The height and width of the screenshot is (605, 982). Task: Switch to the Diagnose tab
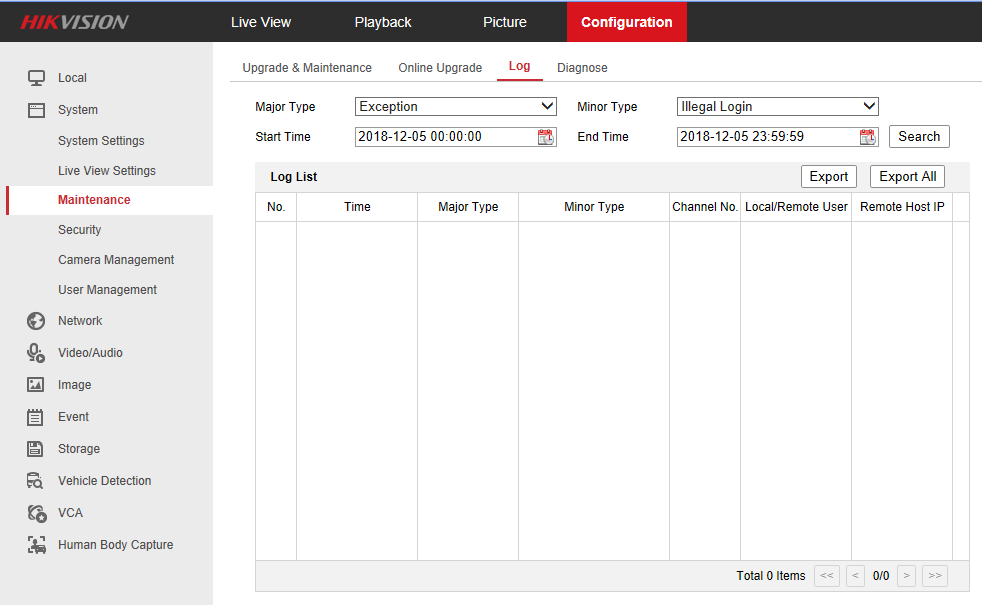click(x=582, y=68)
